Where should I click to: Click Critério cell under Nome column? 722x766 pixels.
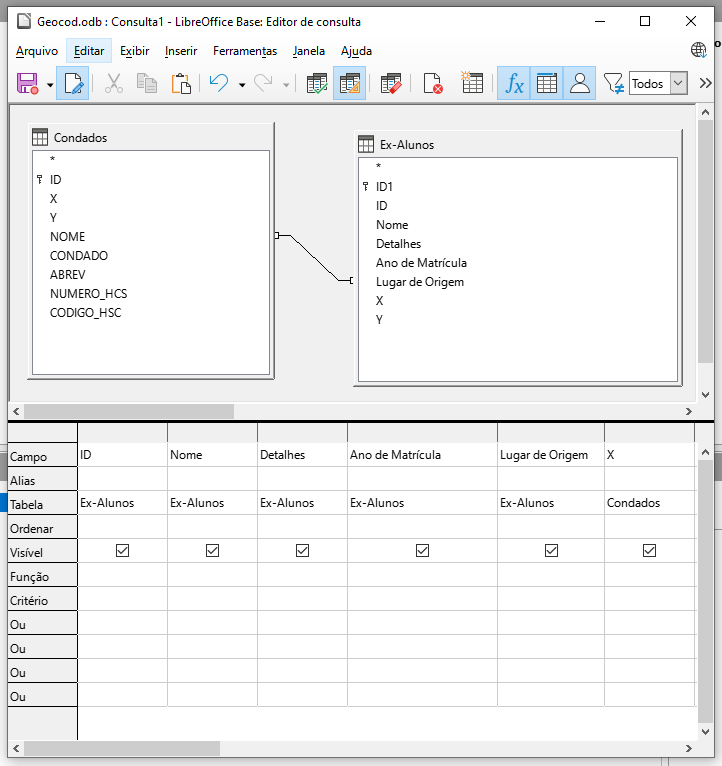[x=212, y=600]
